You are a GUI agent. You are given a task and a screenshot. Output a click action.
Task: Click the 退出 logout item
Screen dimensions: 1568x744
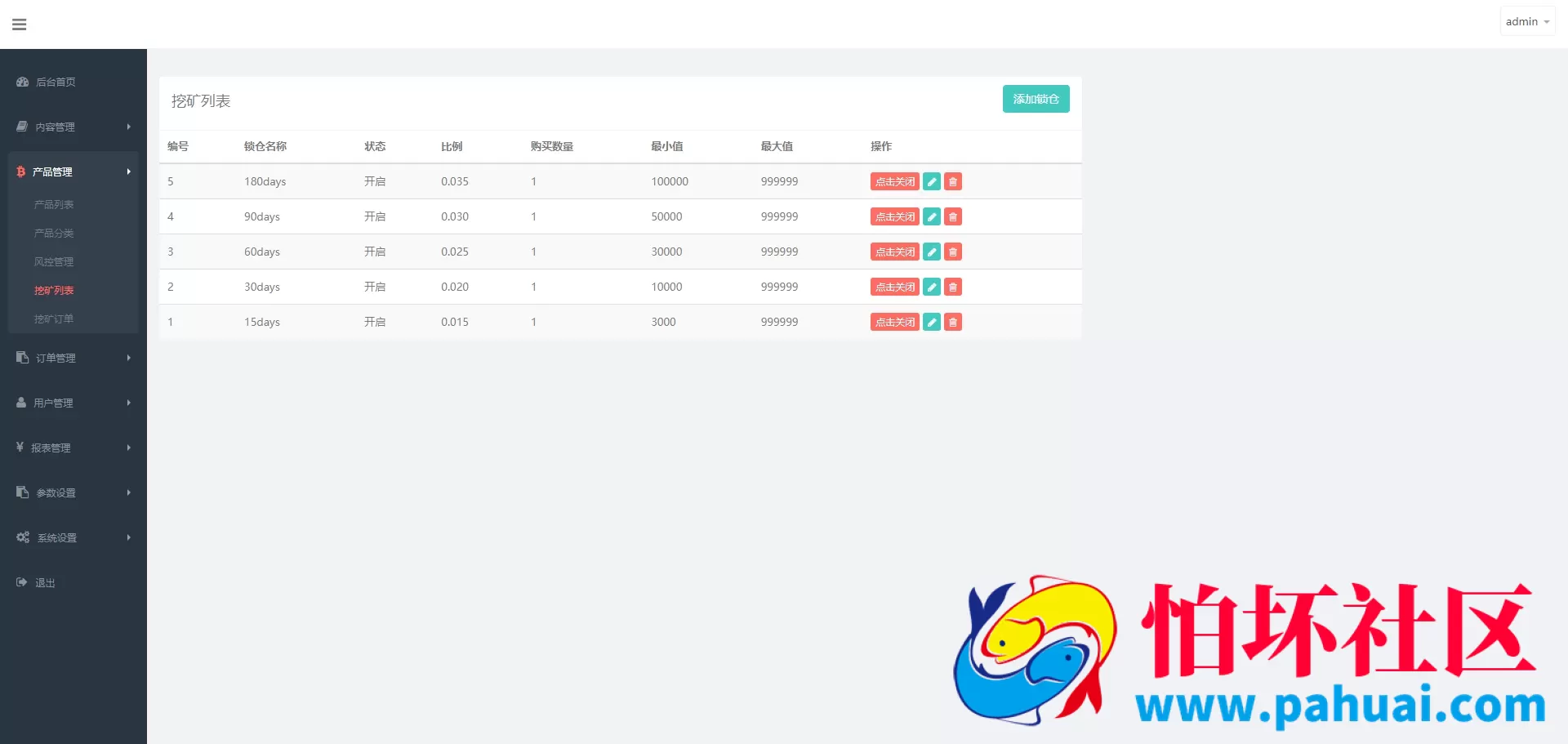(45, 582)
